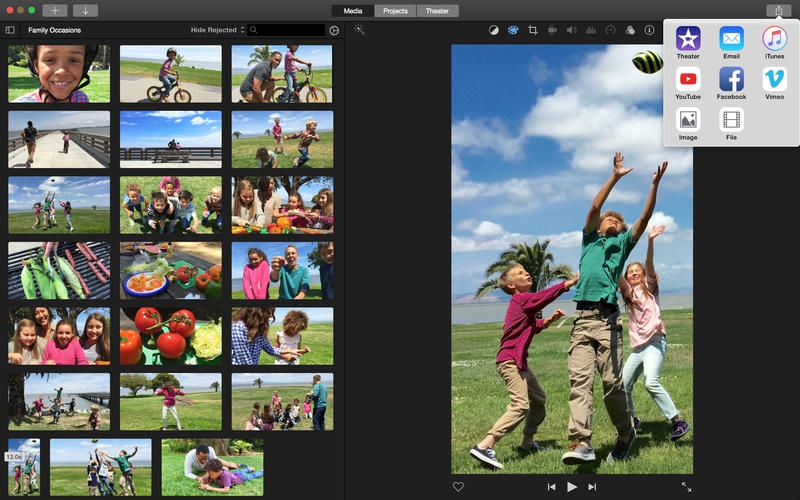The width and height of the screenshot is (800, 500).
Task: Share the video to Facebook
Action: (731, 80)
